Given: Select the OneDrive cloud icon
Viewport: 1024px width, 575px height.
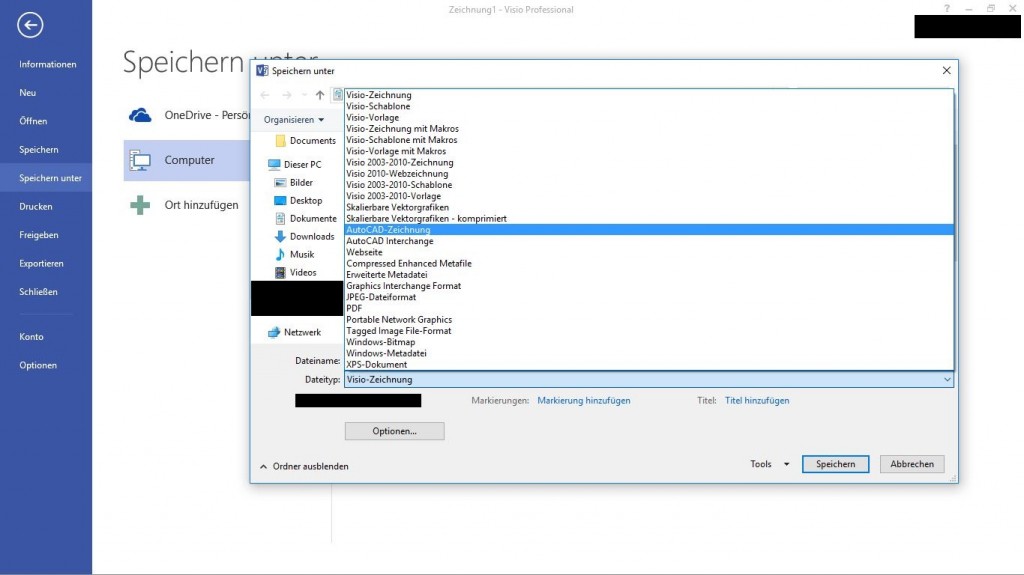Looking at the screenshot, I should coord(140,115).
